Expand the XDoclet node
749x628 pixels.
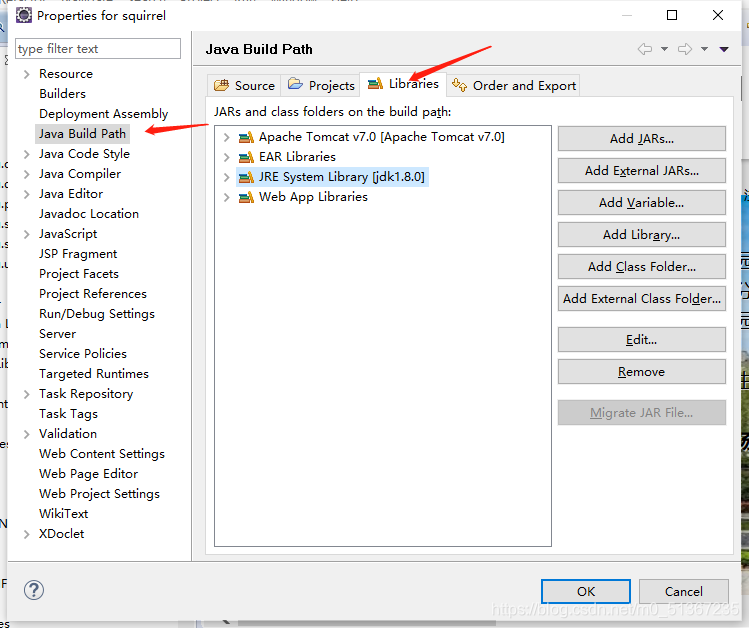pyautogui.click(x=27, y=534)
